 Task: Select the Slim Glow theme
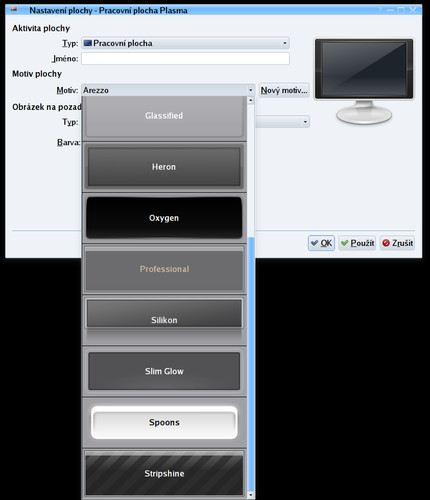[x=164, y=371]
